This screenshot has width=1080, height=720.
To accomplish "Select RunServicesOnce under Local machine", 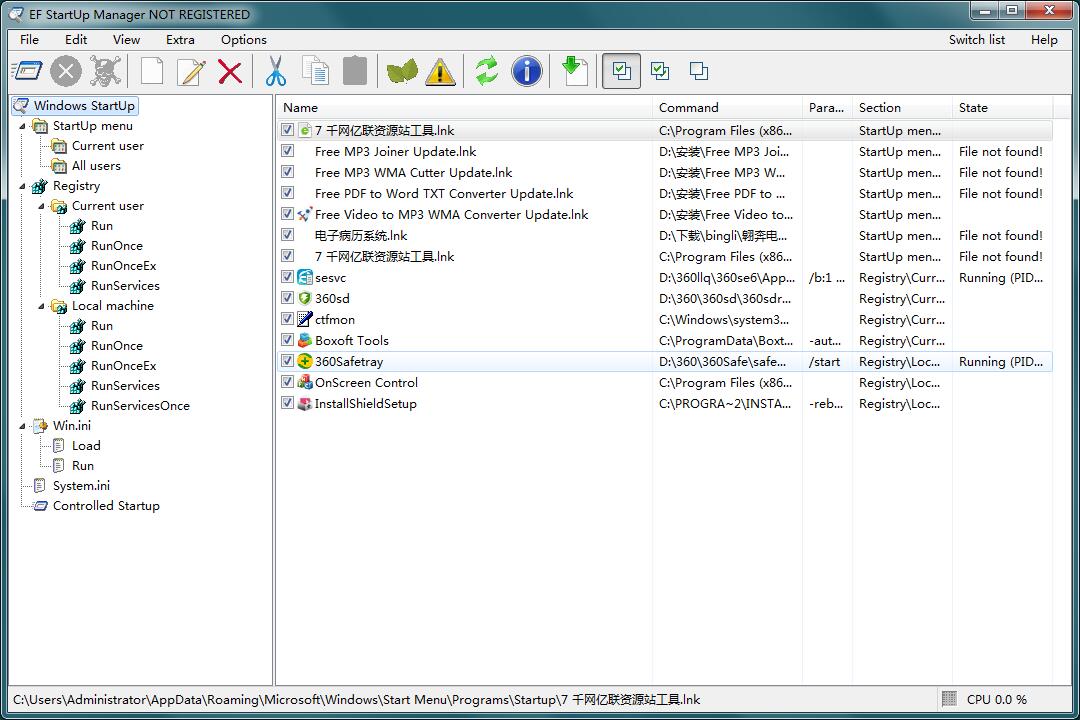I will pos(141,406).
